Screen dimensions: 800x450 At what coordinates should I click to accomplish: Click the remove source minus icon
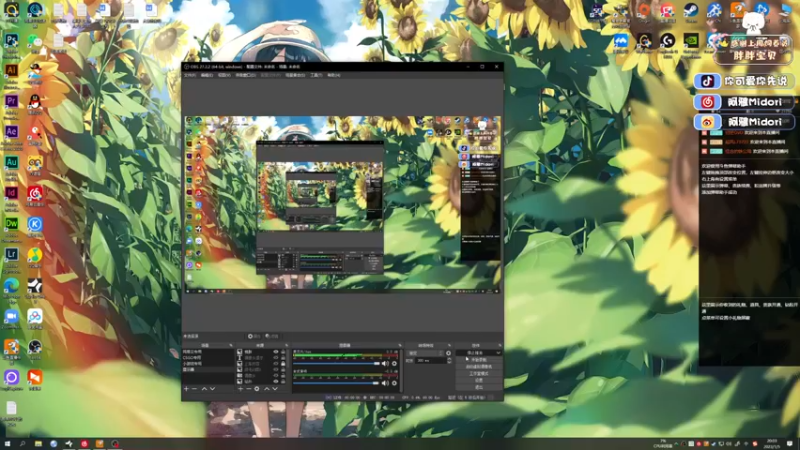(x=248, y=389)
